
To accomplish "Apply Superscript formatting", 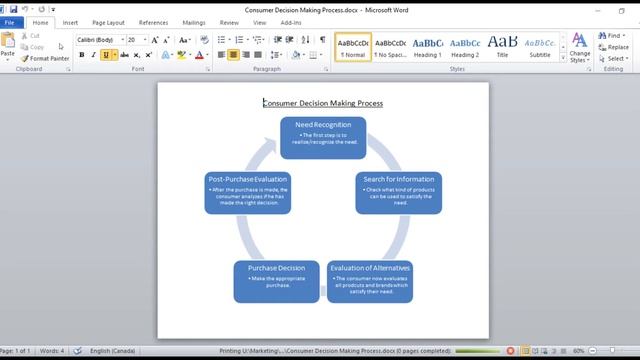I will (149, 55).
